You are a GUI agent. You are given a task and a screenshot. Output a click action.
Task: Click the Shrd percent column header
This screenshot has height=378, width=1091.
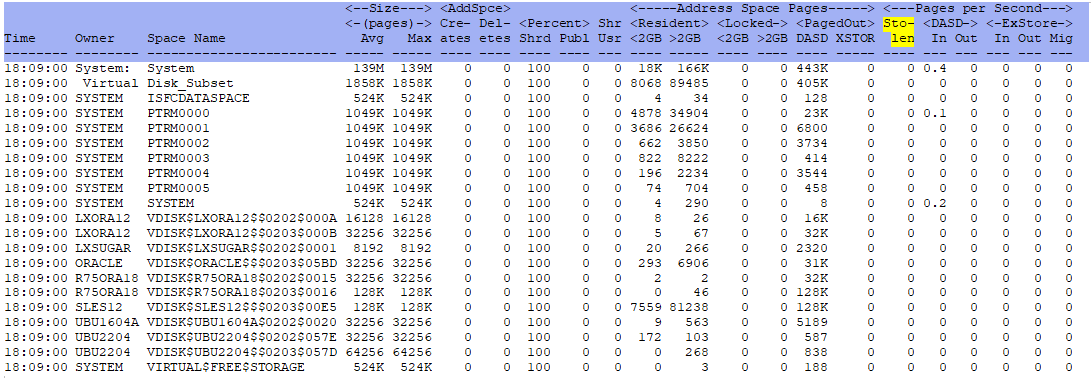point(534,38)
